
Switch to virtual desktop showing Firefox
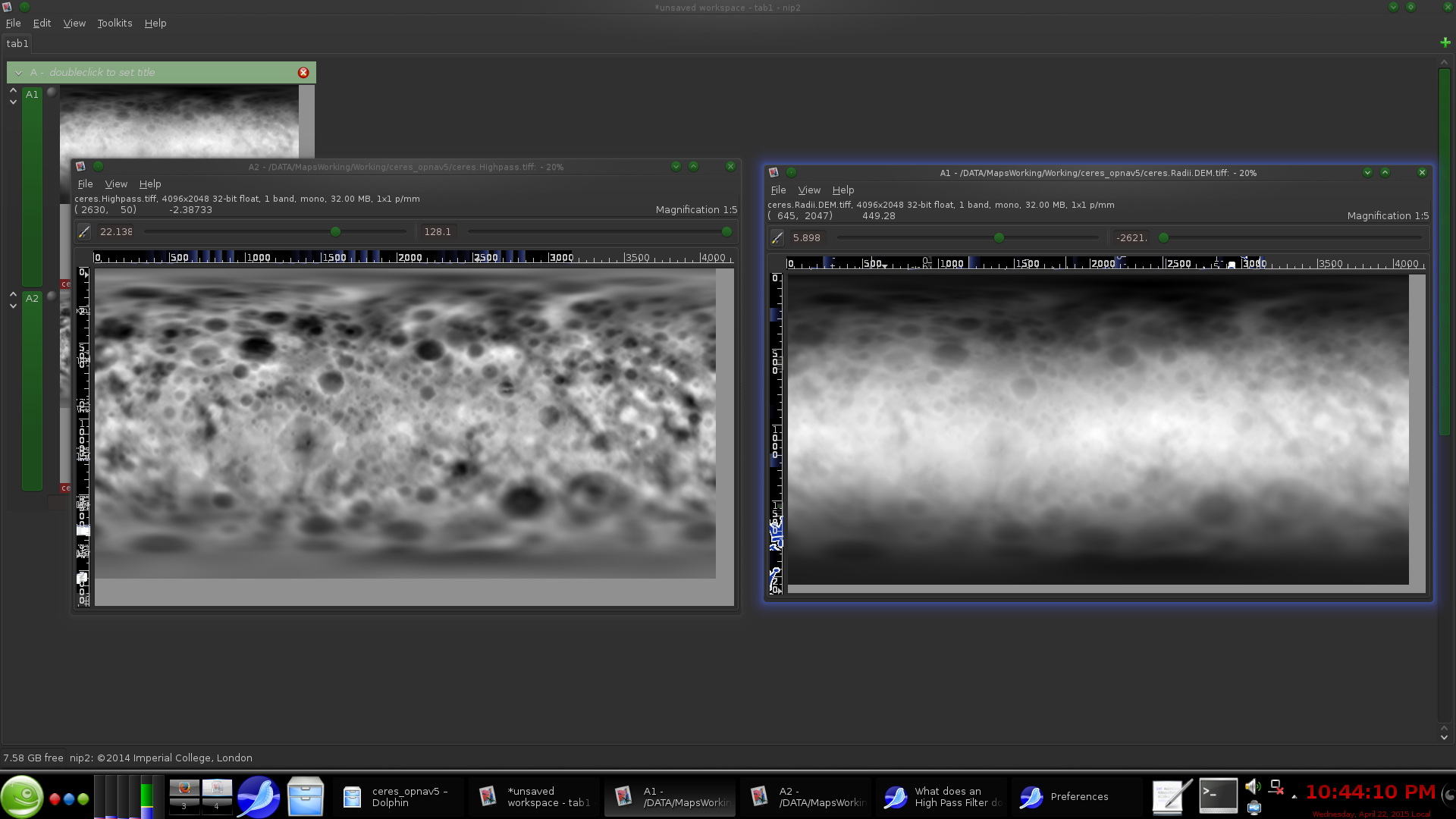(x=184, y=787)
